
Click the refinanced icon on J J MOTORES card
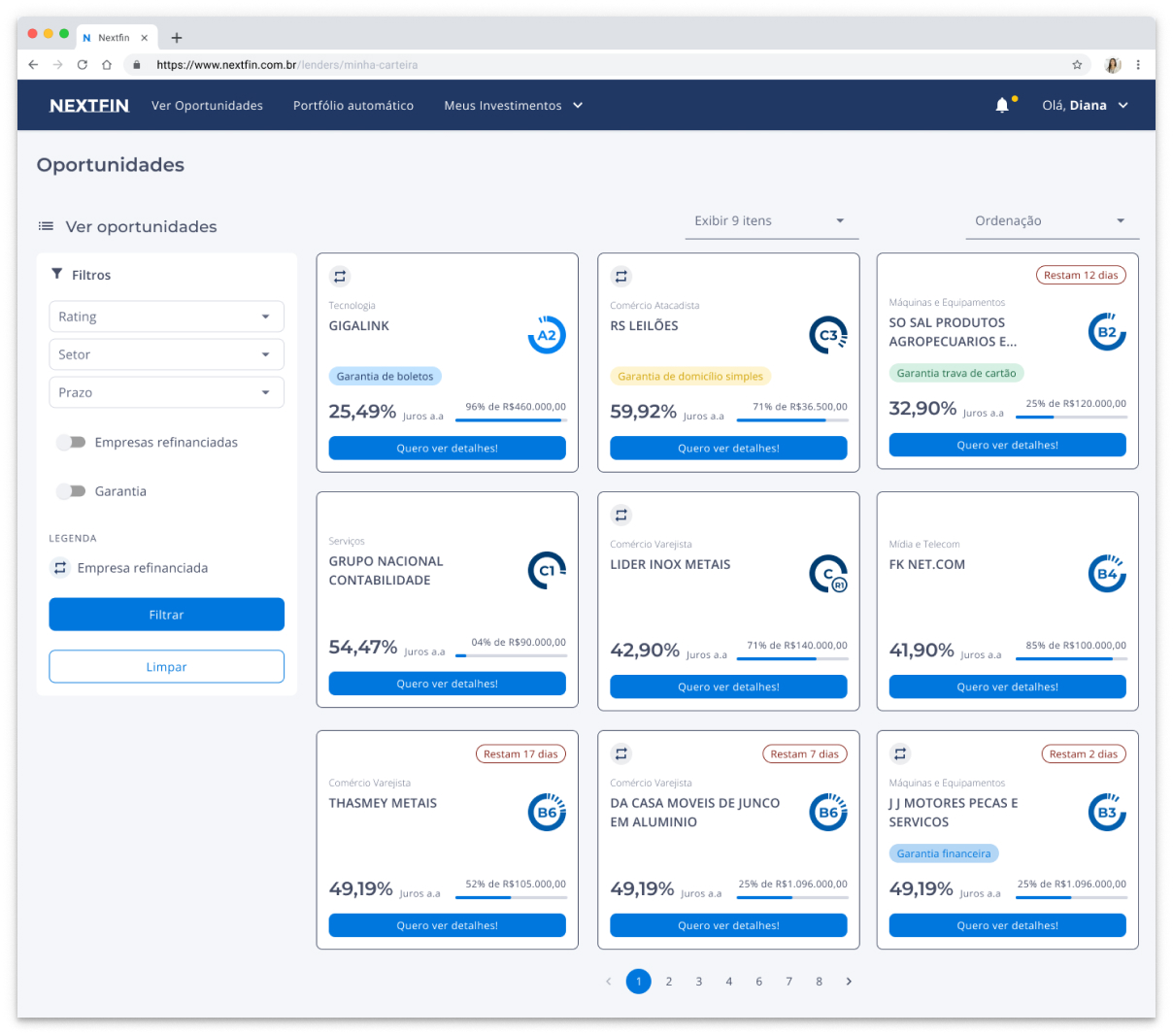pos(900,753)
